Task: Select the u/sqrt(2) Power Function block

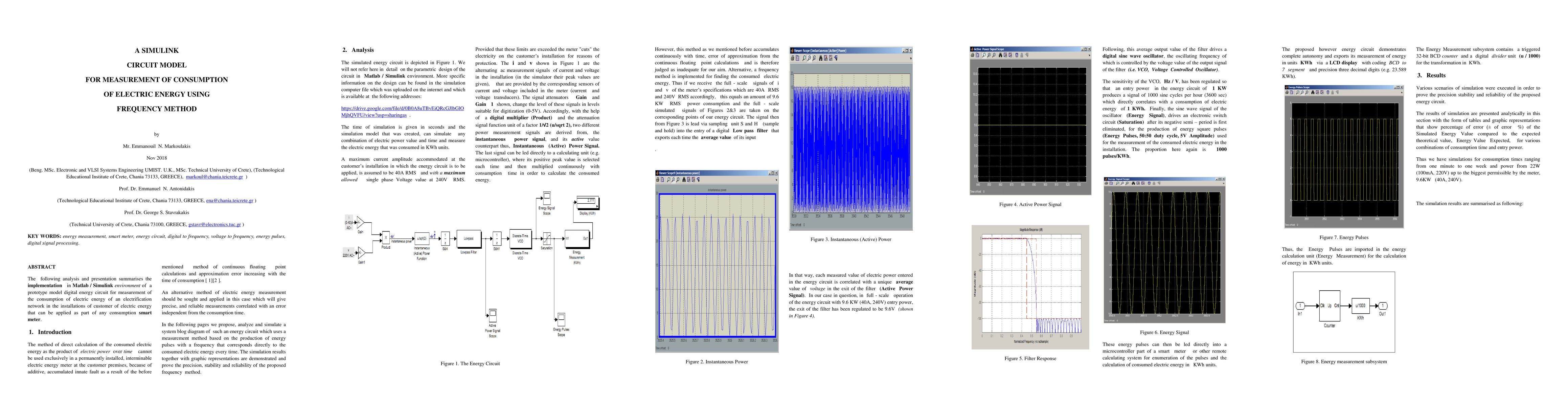Action: (x=422, y=239)
